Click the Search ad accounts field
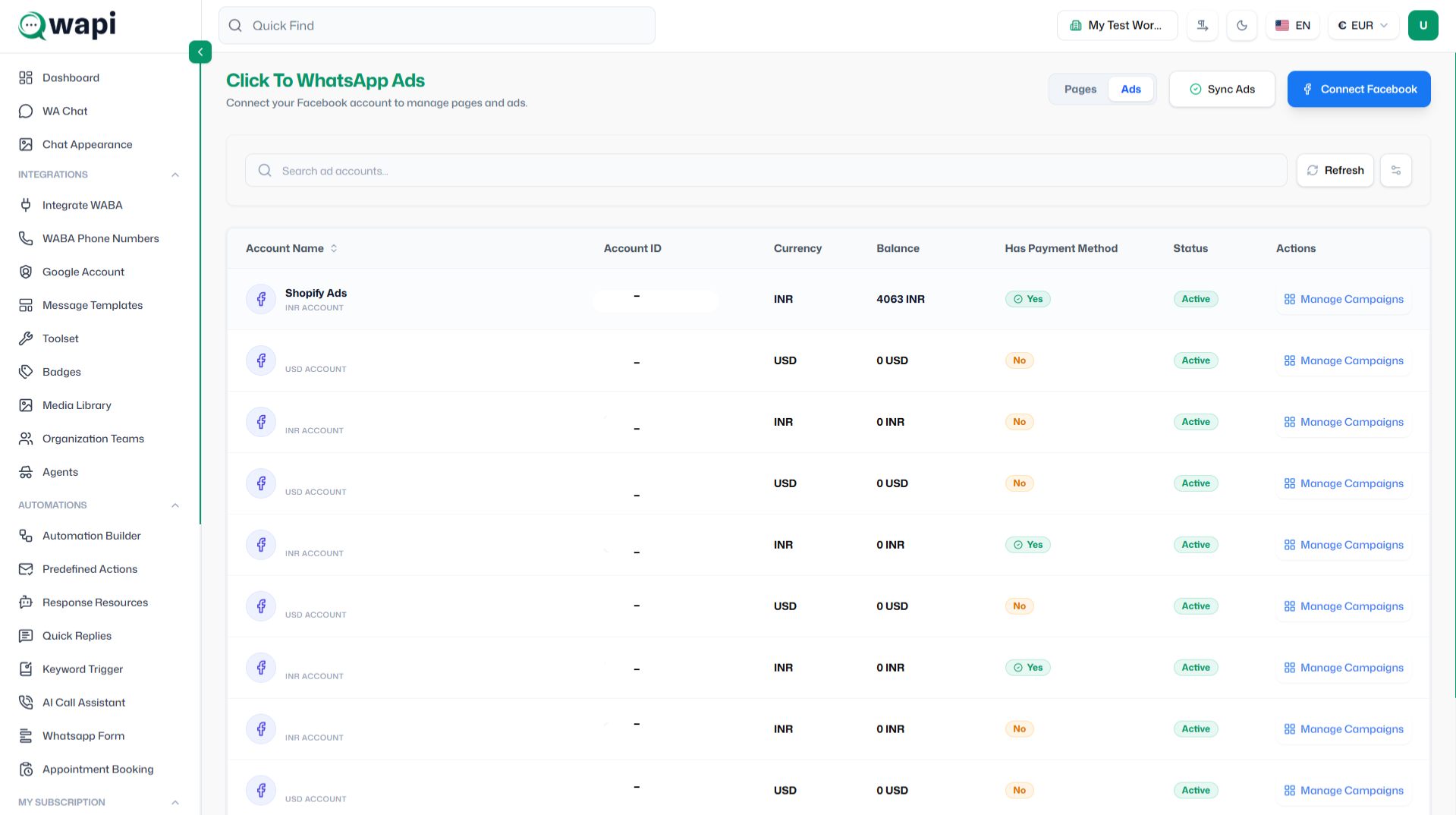Image resolution: width=1456 pixels, height=815 pixels. point(766,170)
